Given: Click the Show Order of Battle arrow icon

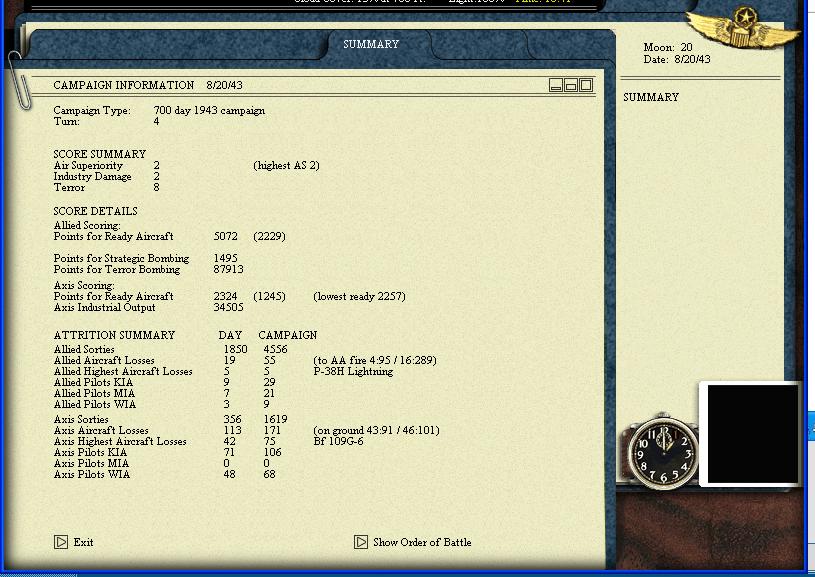Looking at the screenshot, I should pos(361,542).
